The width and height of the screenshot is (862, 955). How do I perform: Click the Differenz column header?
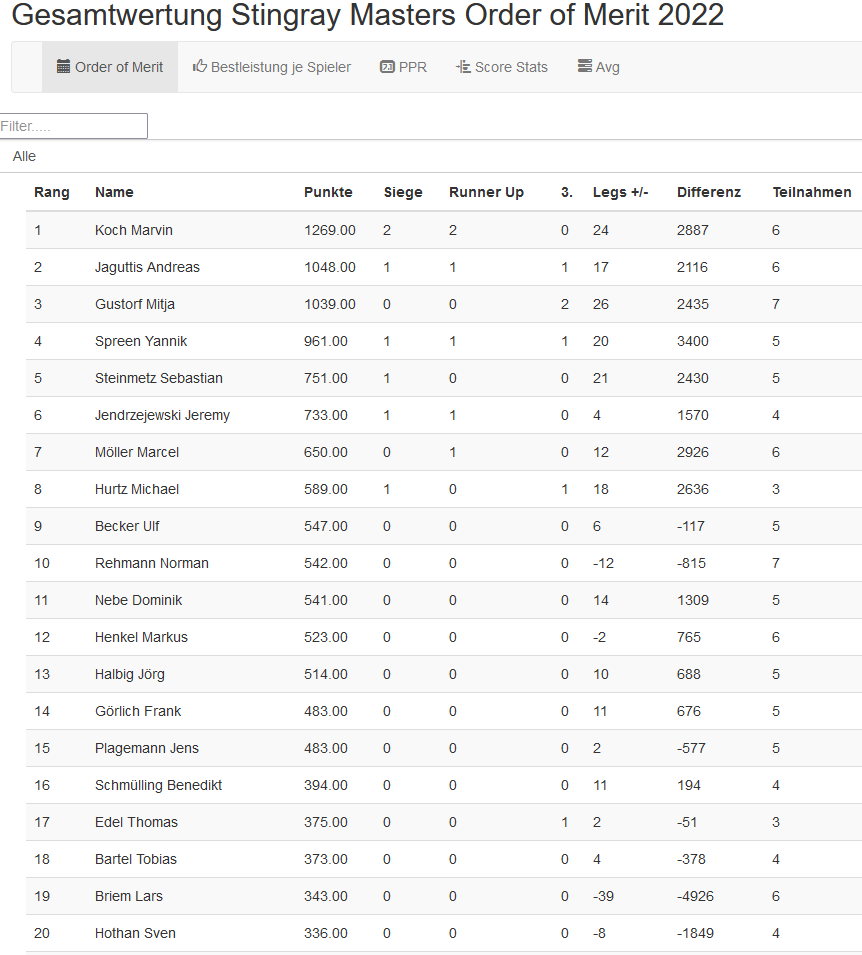click(x=709, y=192)
